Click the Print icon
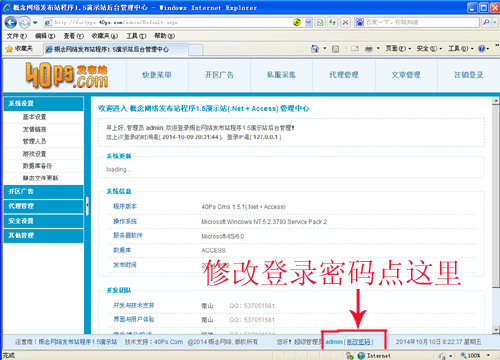The height and width of the screenshot is (360, 500). click(369, 49)
